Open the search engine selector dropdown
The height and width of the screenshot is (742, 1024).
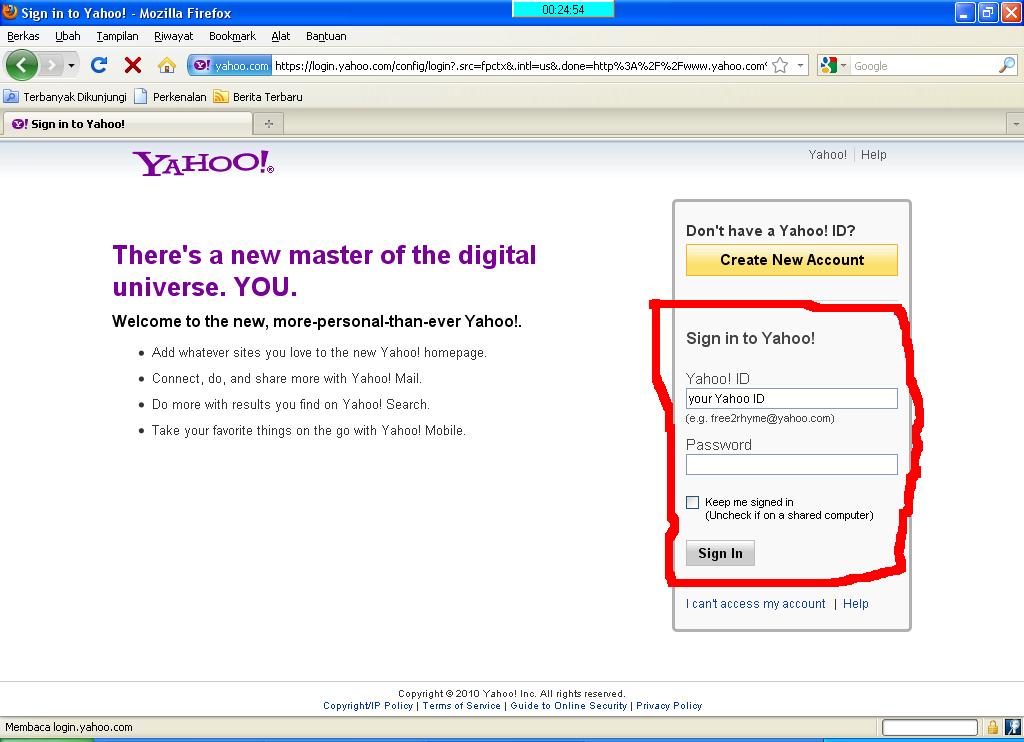[x=843, y=65]
